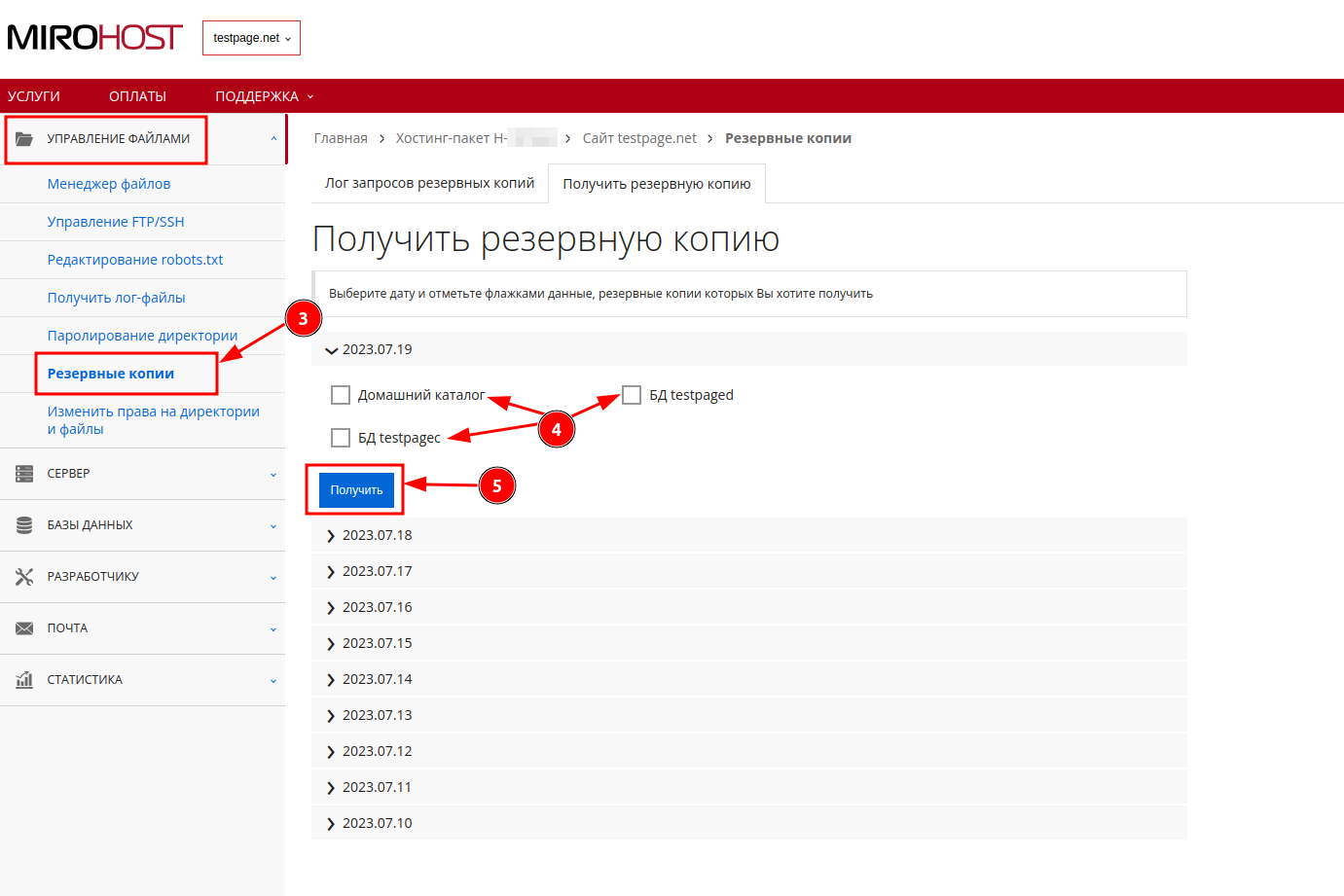1344x896 pixels.
Task: Expand the 2023.07.10 date section
Action: [749, 823]
